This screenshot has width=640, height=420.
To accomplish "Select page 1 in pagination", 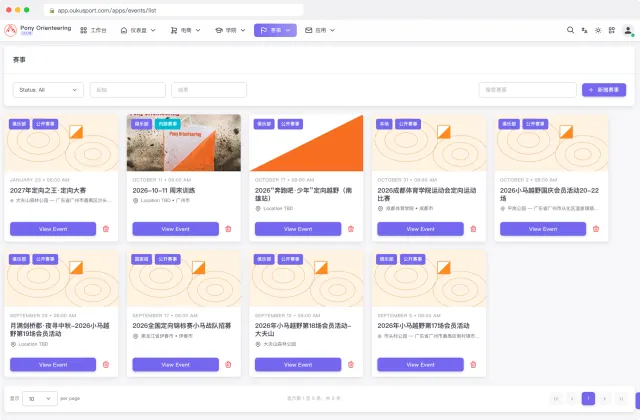I will [x=588, y=398].
